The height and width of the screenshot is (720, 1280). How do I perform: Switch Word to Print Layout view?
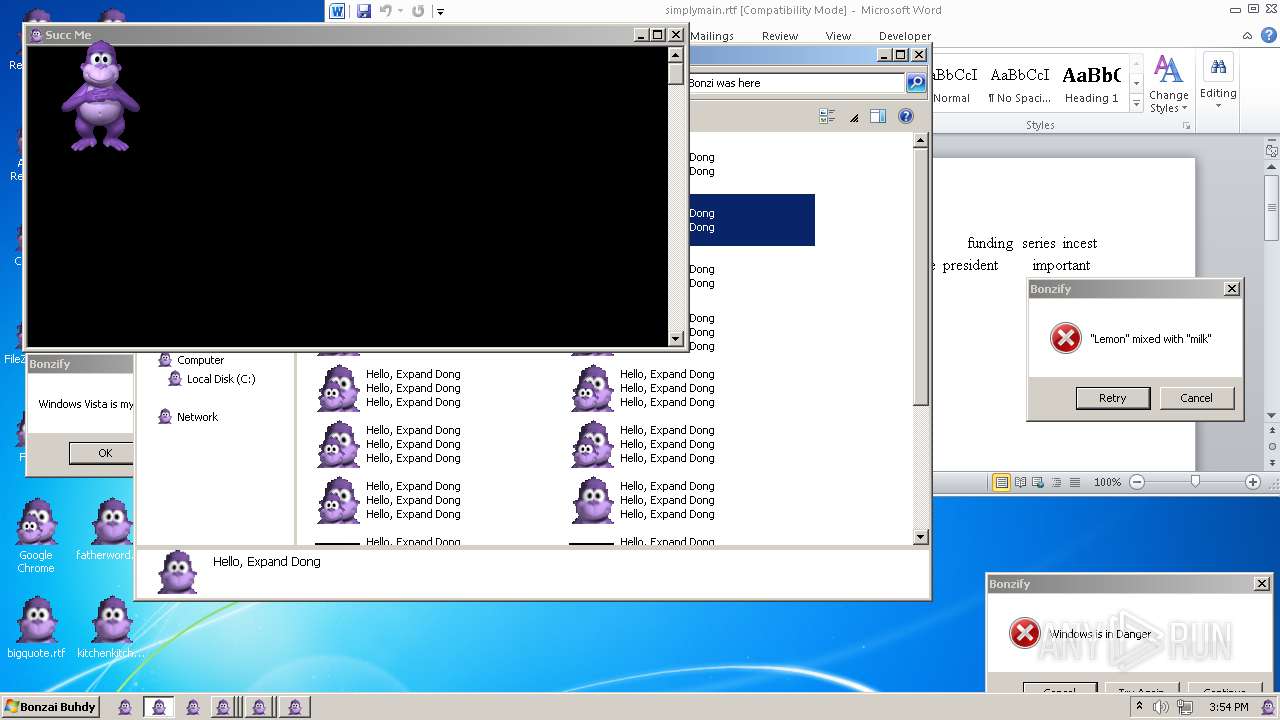(x=1001, y=482)
